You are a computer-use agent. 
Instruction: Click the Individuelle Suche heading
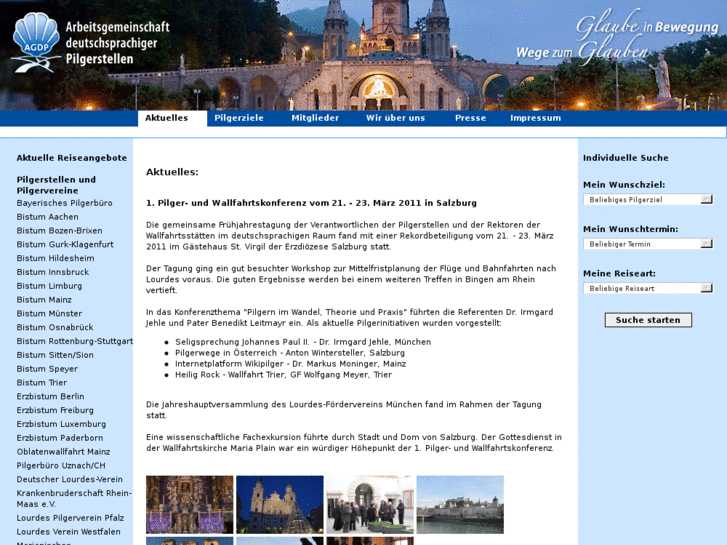[625, 158]
